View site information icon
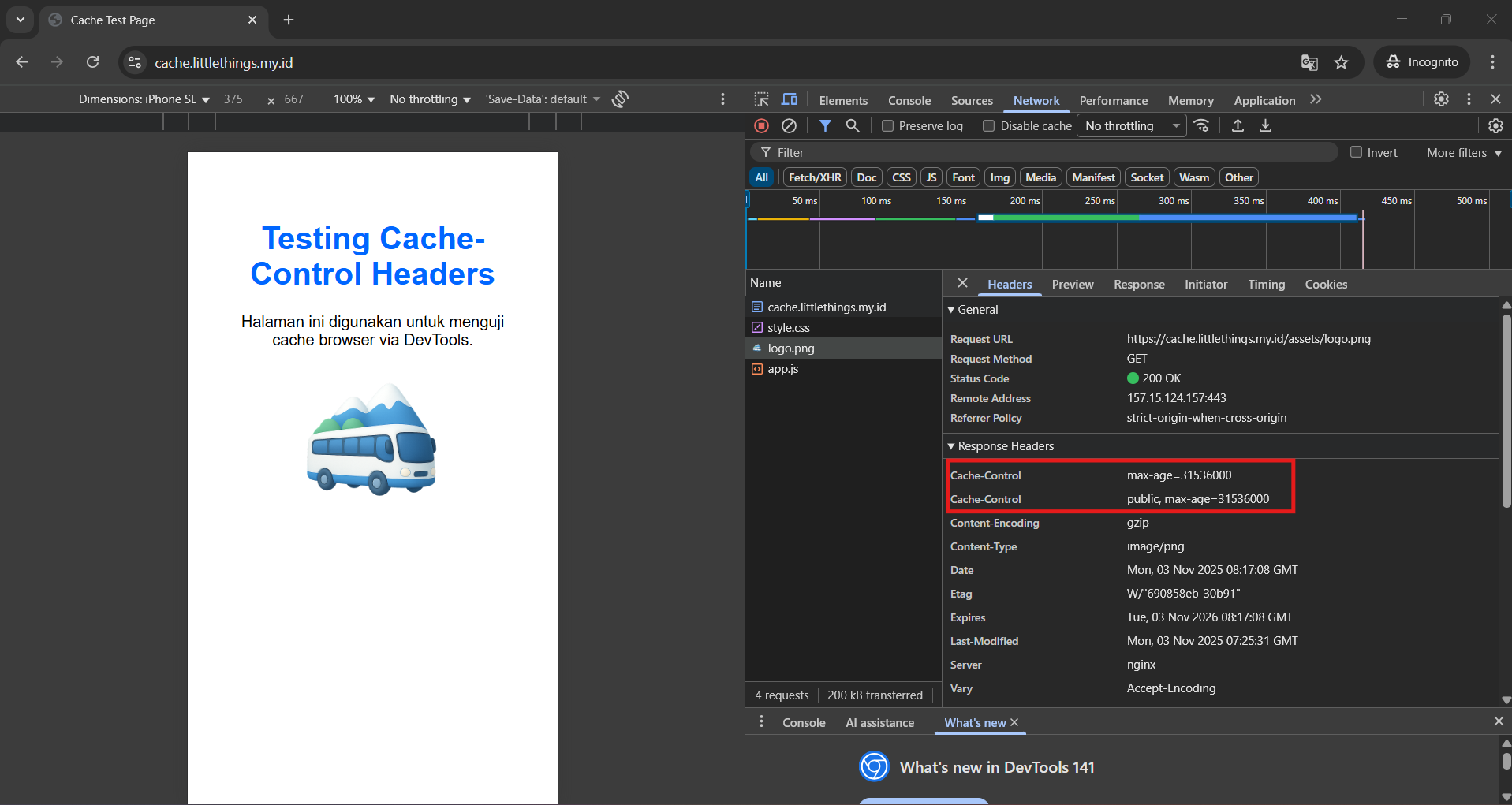The height and width of the screenshot is (805, 1512). click(135, 62)
